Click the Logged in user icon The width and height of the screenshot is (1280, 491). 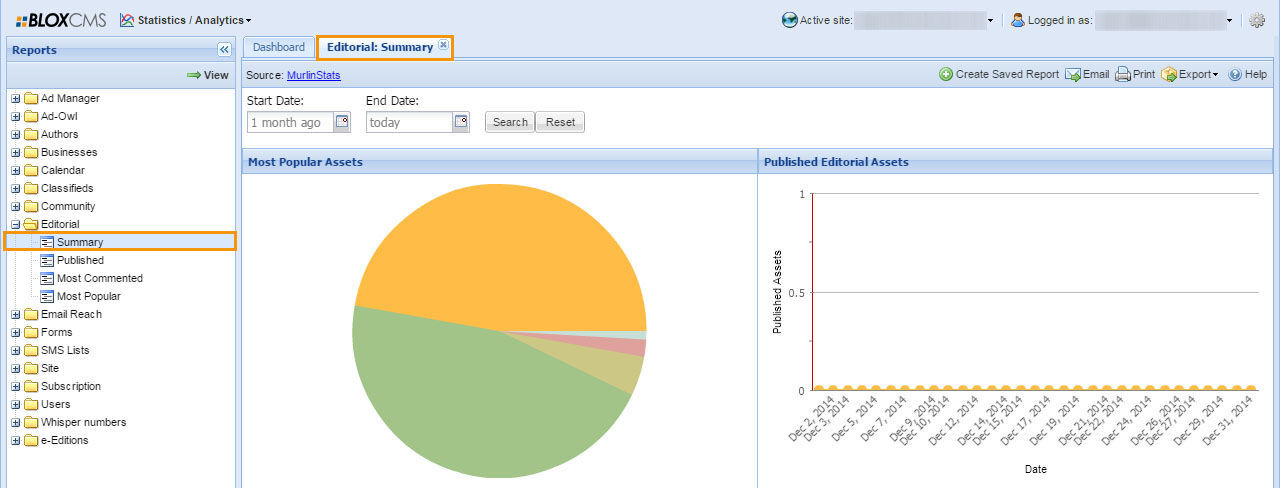click(1018, 20)
